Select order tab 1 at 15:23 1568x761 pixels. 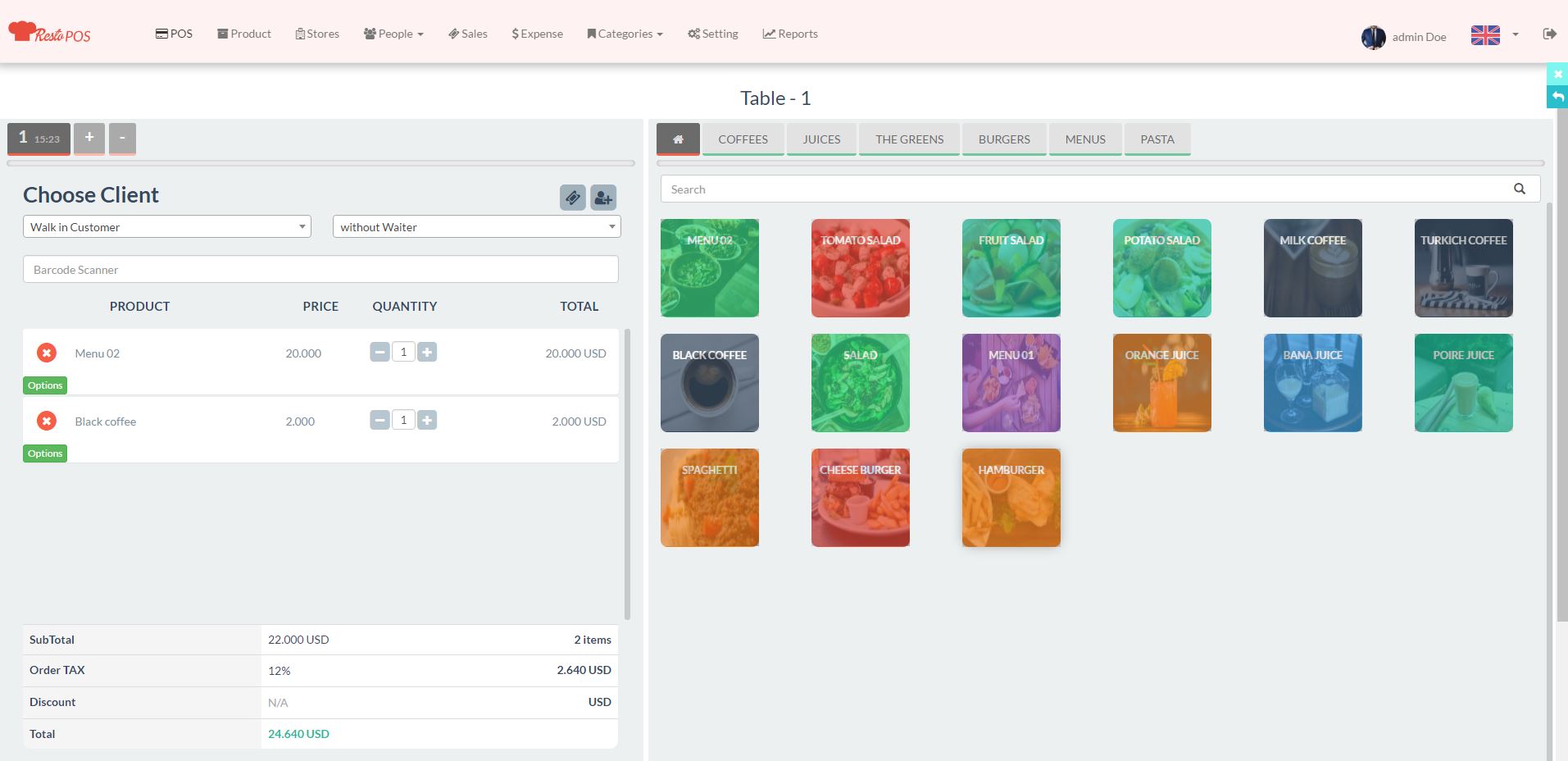pyautogui.click(x=39, y=139)
